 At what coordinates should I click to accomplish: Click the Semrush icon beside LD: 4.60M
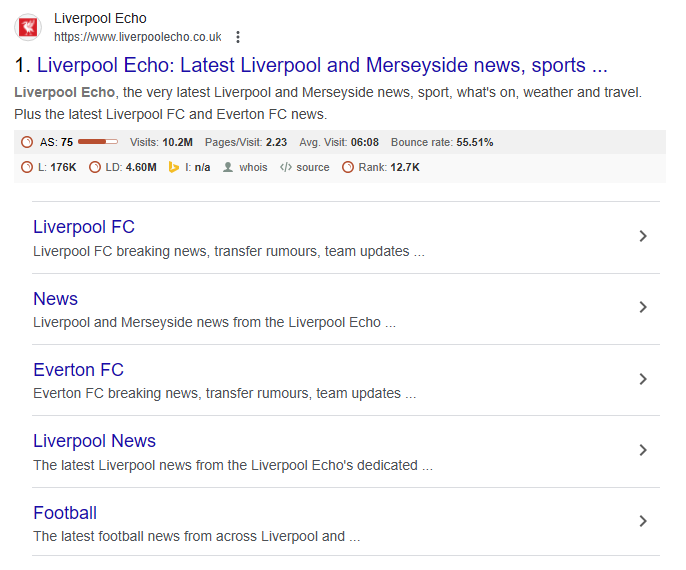pyautogui.click(x=94, y=167)
